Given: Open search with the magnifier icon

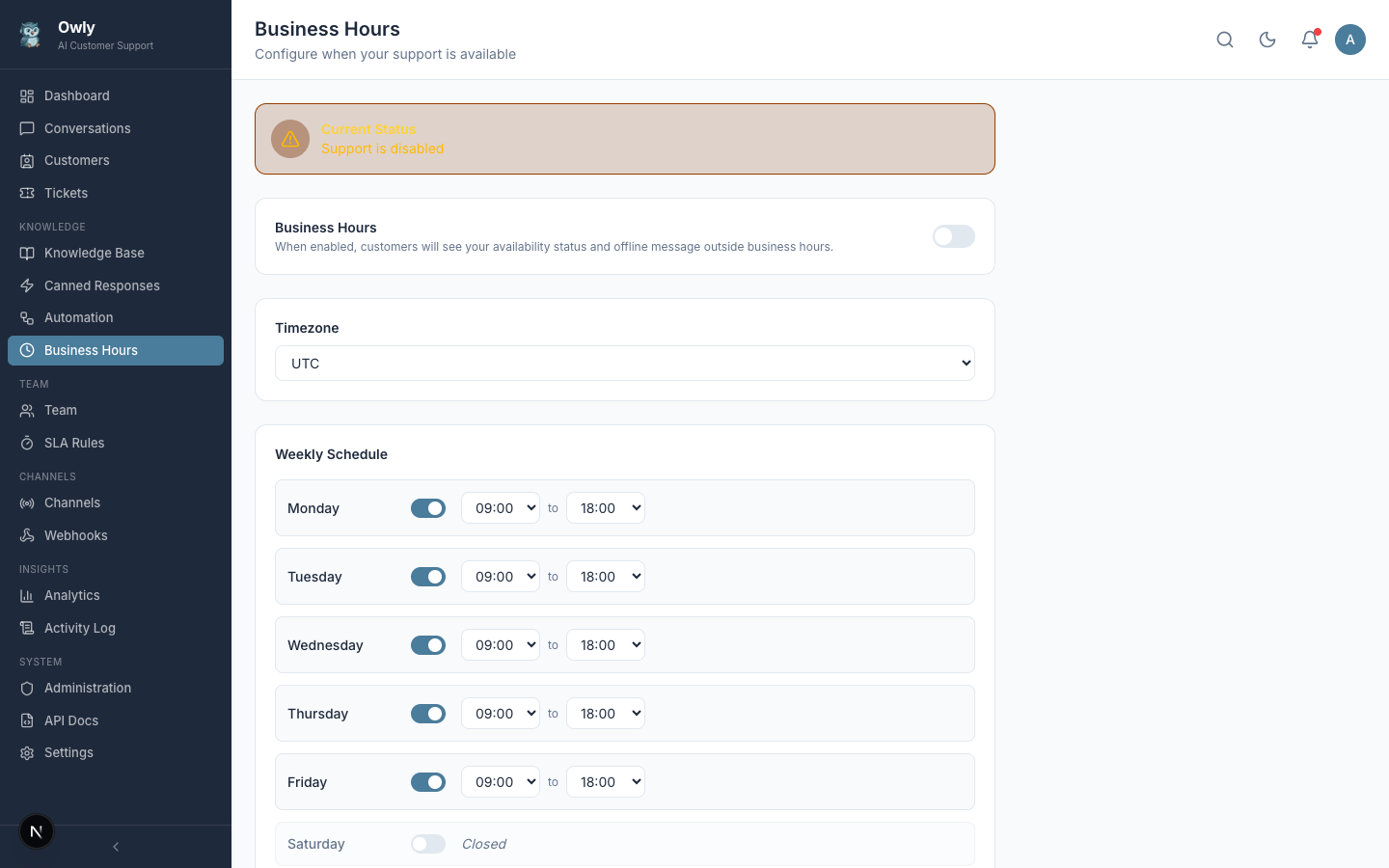Looking at the screenshot, I should (x=1225, y=40).
